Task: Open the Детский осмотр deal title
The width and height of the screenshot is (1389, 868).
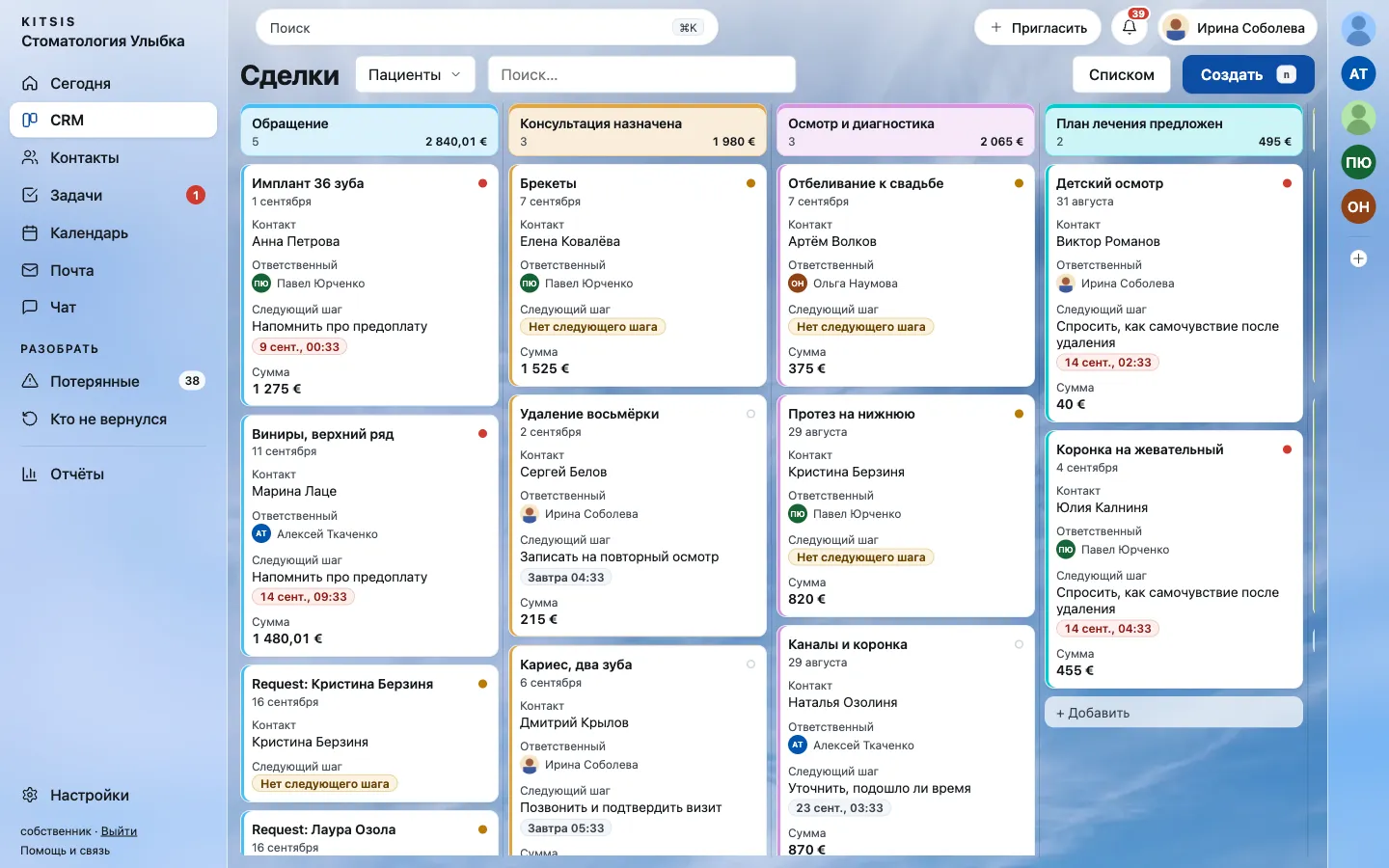Action: [1109, 183]
